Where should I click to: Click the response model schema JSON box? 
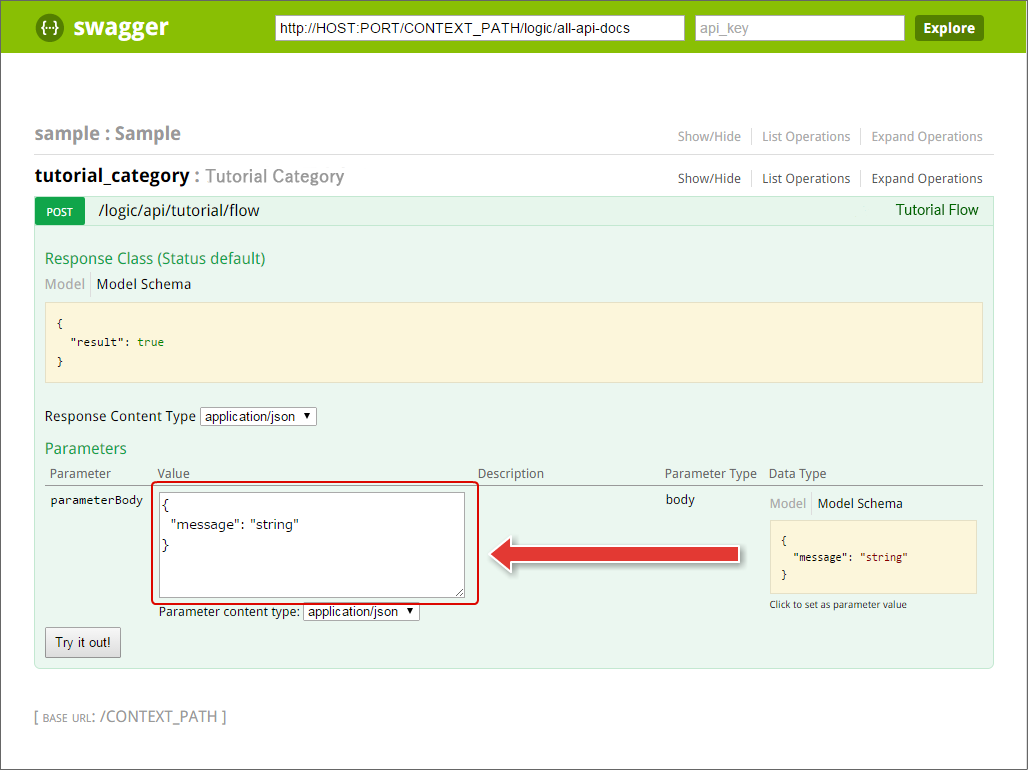point(513,342)
